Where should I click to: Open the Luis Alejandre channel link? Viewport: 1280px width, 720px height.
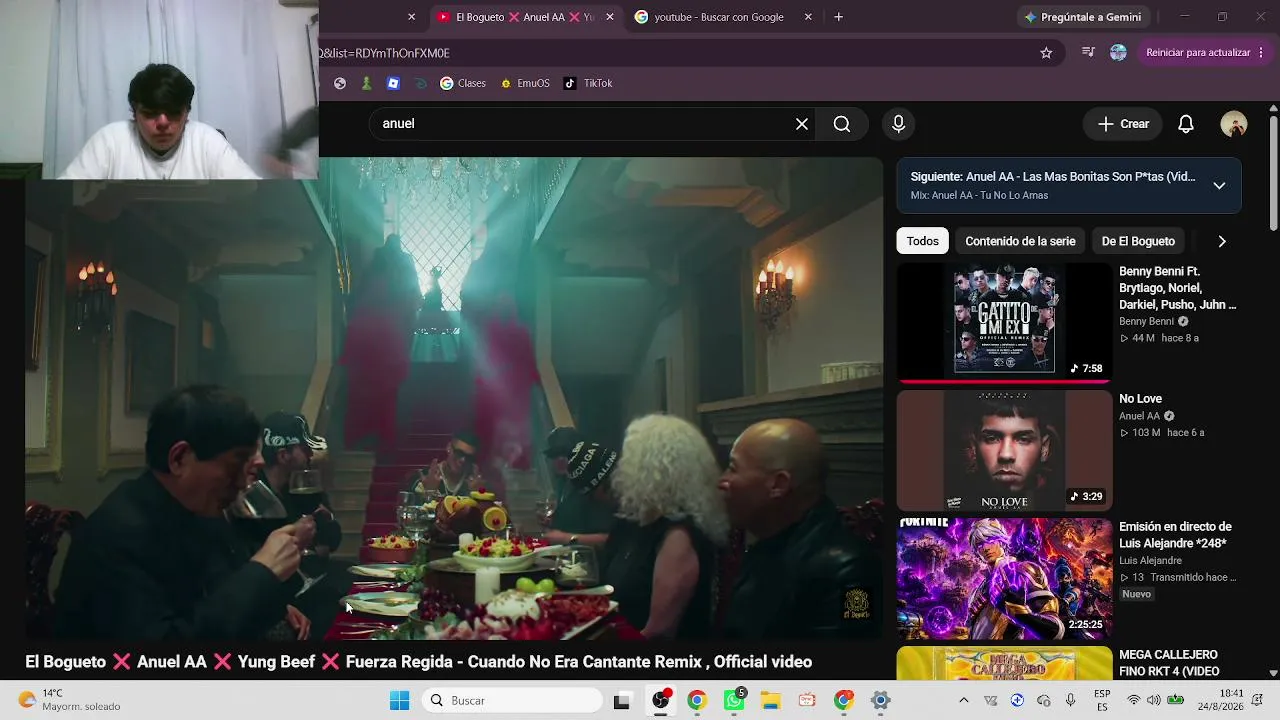(1150, 561)
